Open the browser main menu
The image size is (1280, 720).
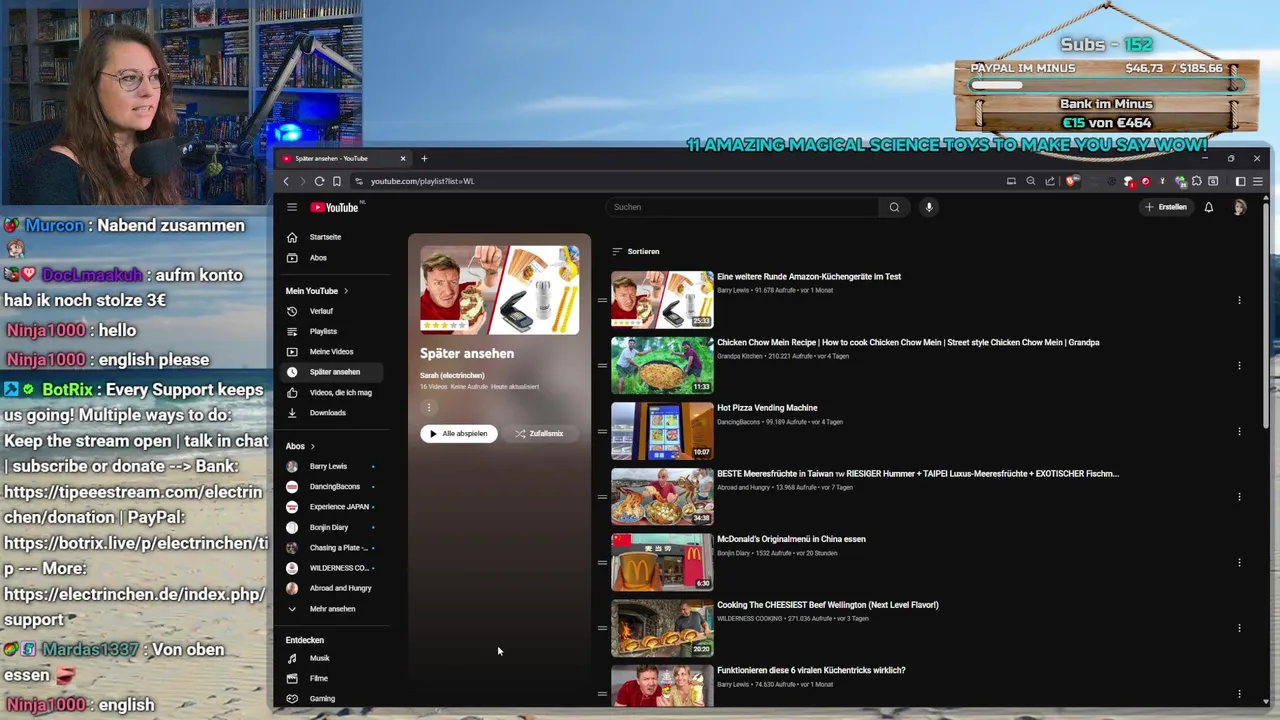coord(1258,181)
